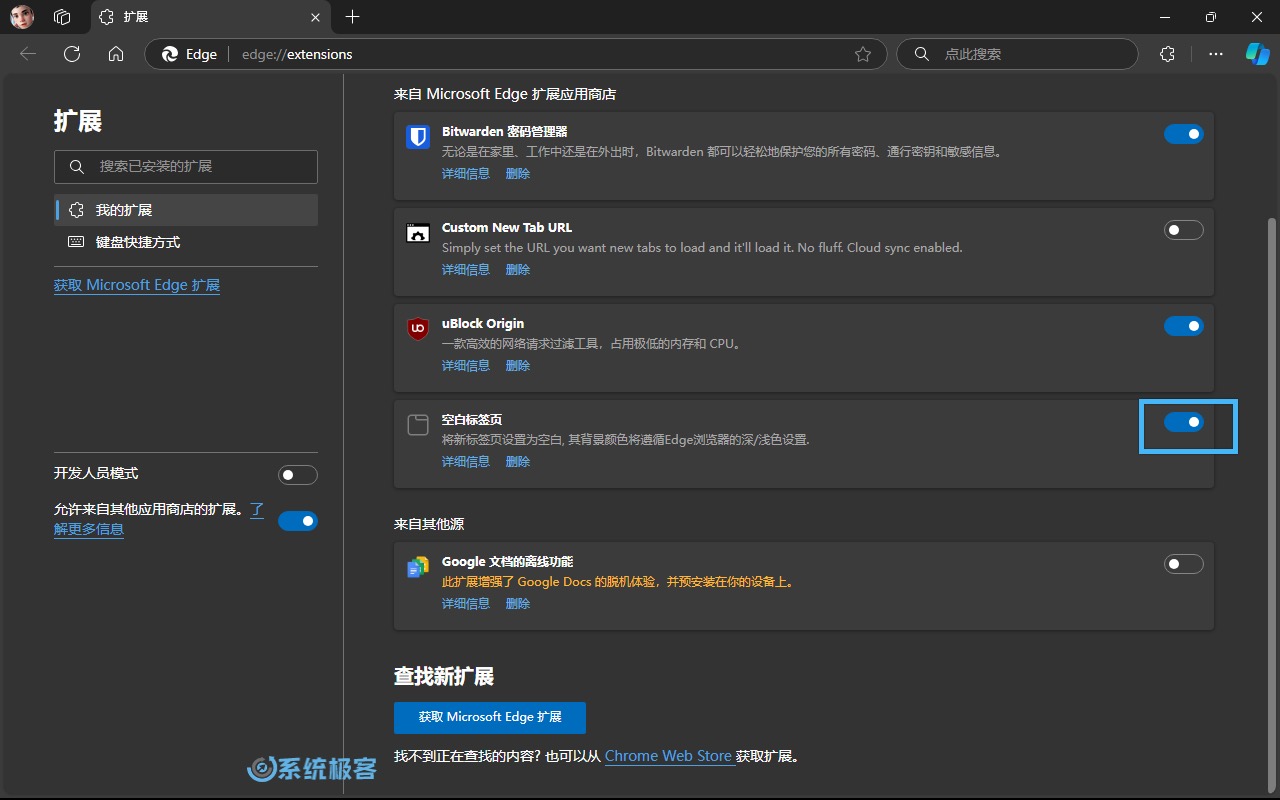Click the Custom New Tab URL icon
The height and width of the screenshot is (800, 1280).
tap(418, 232)
